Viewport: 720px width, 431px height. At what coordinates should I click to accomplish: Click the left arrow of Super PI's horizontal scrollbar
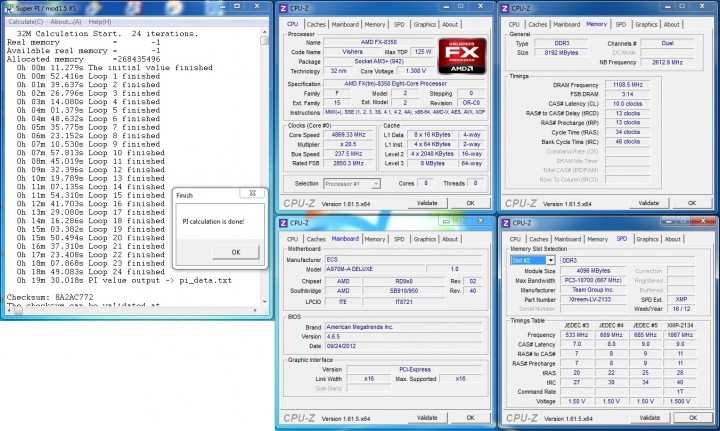[x=10, y=310]
